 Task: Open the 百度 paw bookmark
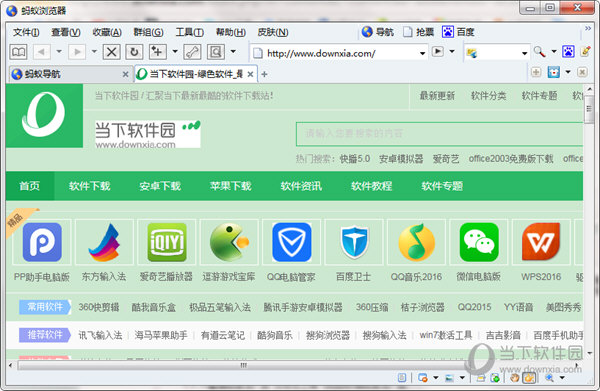(x=458, y=32)
